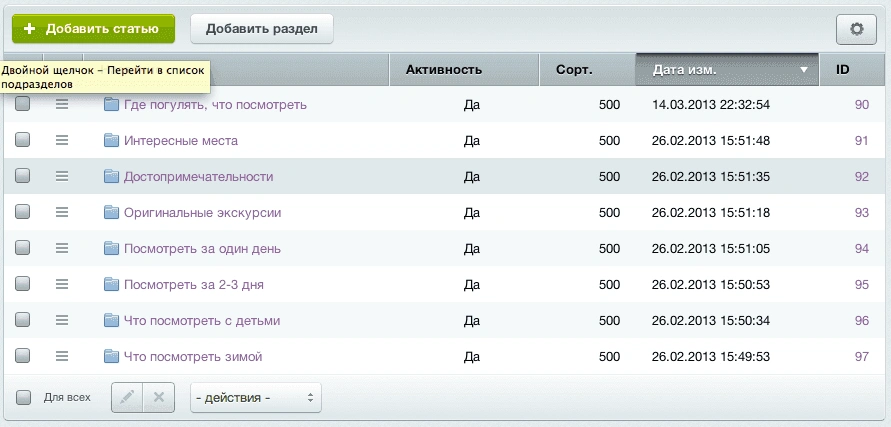This screenshot has height=427, width=891.
Task: Click the Добавить раздел button
Action: [261, 29]
